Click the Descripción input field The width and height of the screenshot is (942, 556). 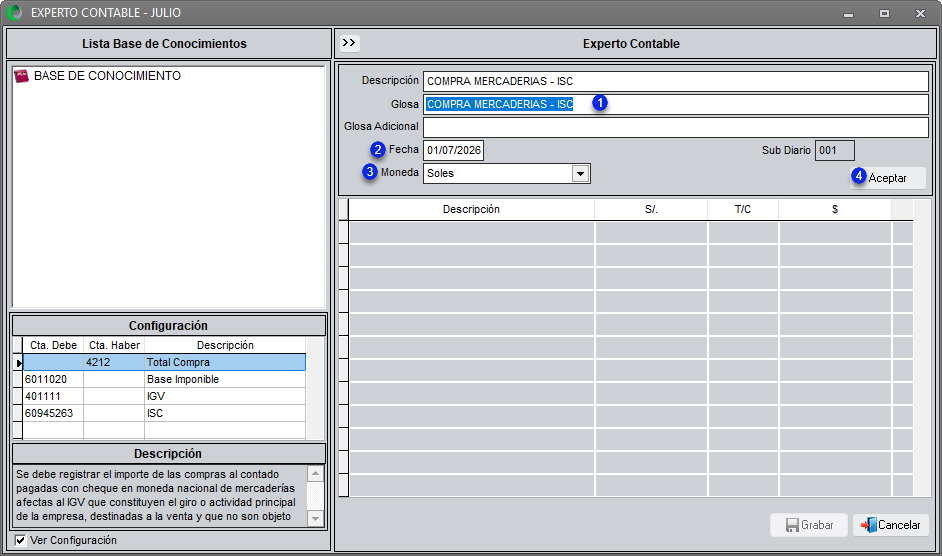click(x=676, y=81)
